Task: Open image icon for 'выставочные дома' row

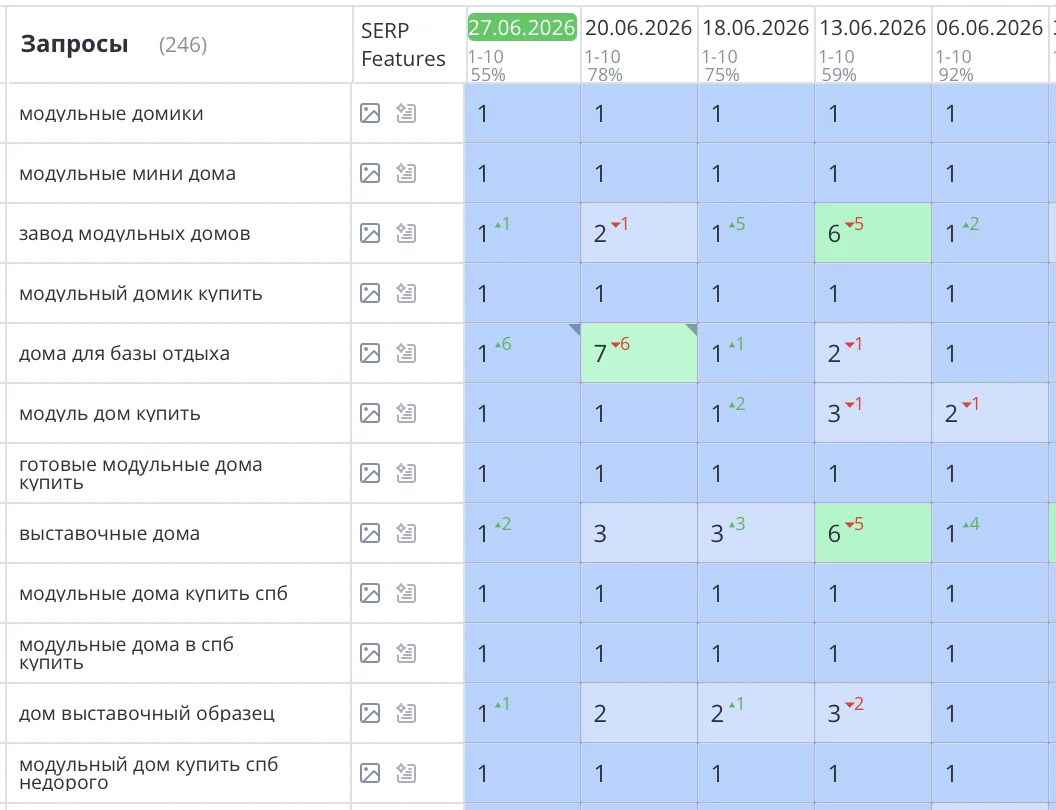Action: pos(370,533)
